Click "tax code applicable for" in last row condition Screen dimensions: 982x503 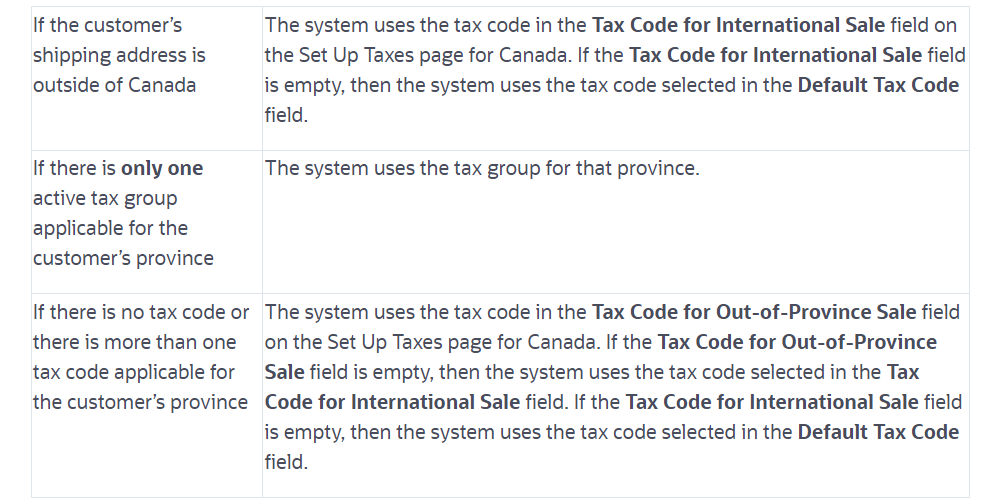pyautogui.click(x=133, y=372)
